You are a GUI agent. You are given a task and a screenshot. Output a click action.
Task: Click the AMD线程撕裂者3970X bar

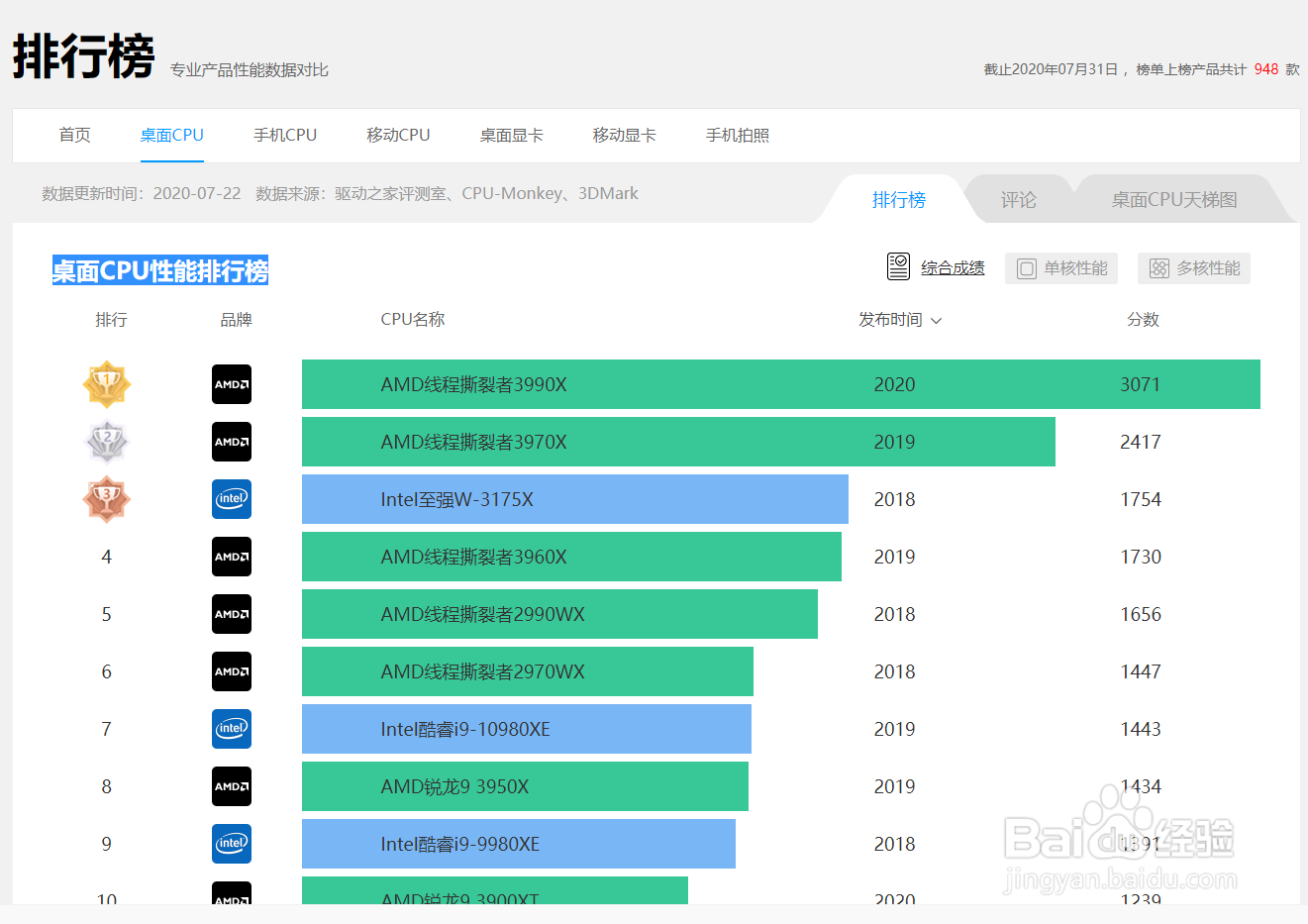click(x=678, y=442)
